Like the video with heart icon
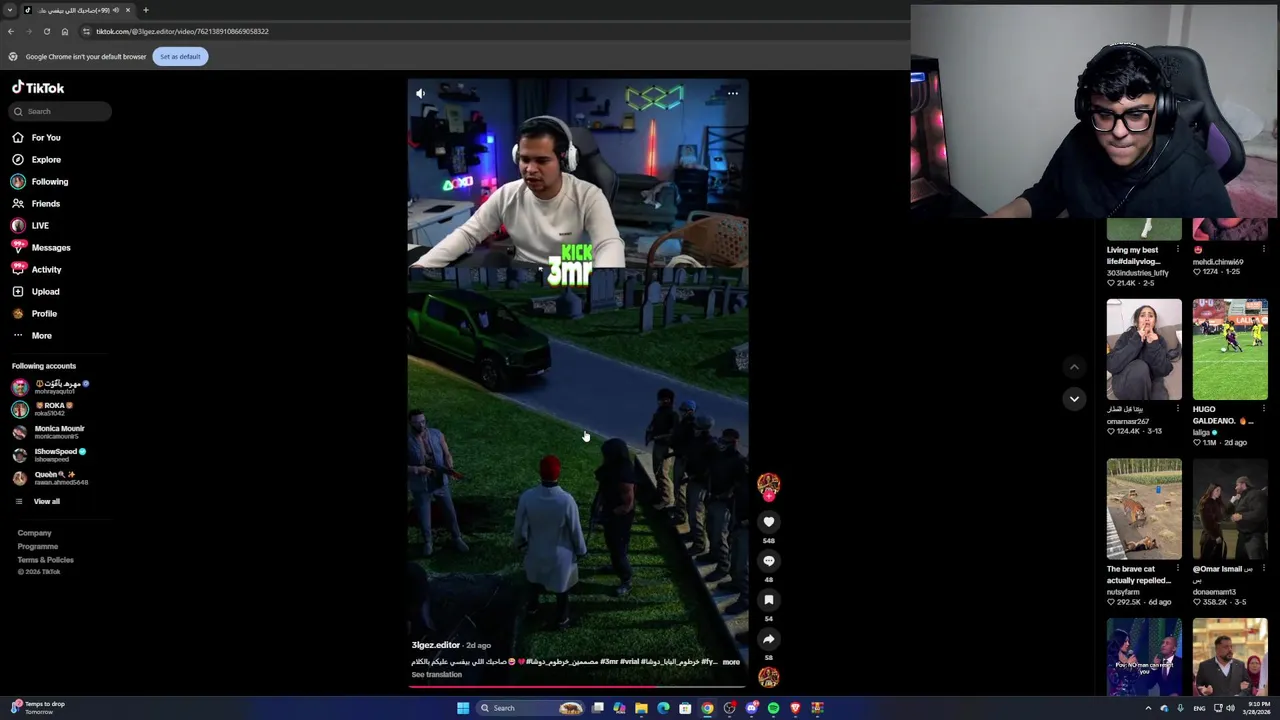1280x720 pixels. pos(769,521)
